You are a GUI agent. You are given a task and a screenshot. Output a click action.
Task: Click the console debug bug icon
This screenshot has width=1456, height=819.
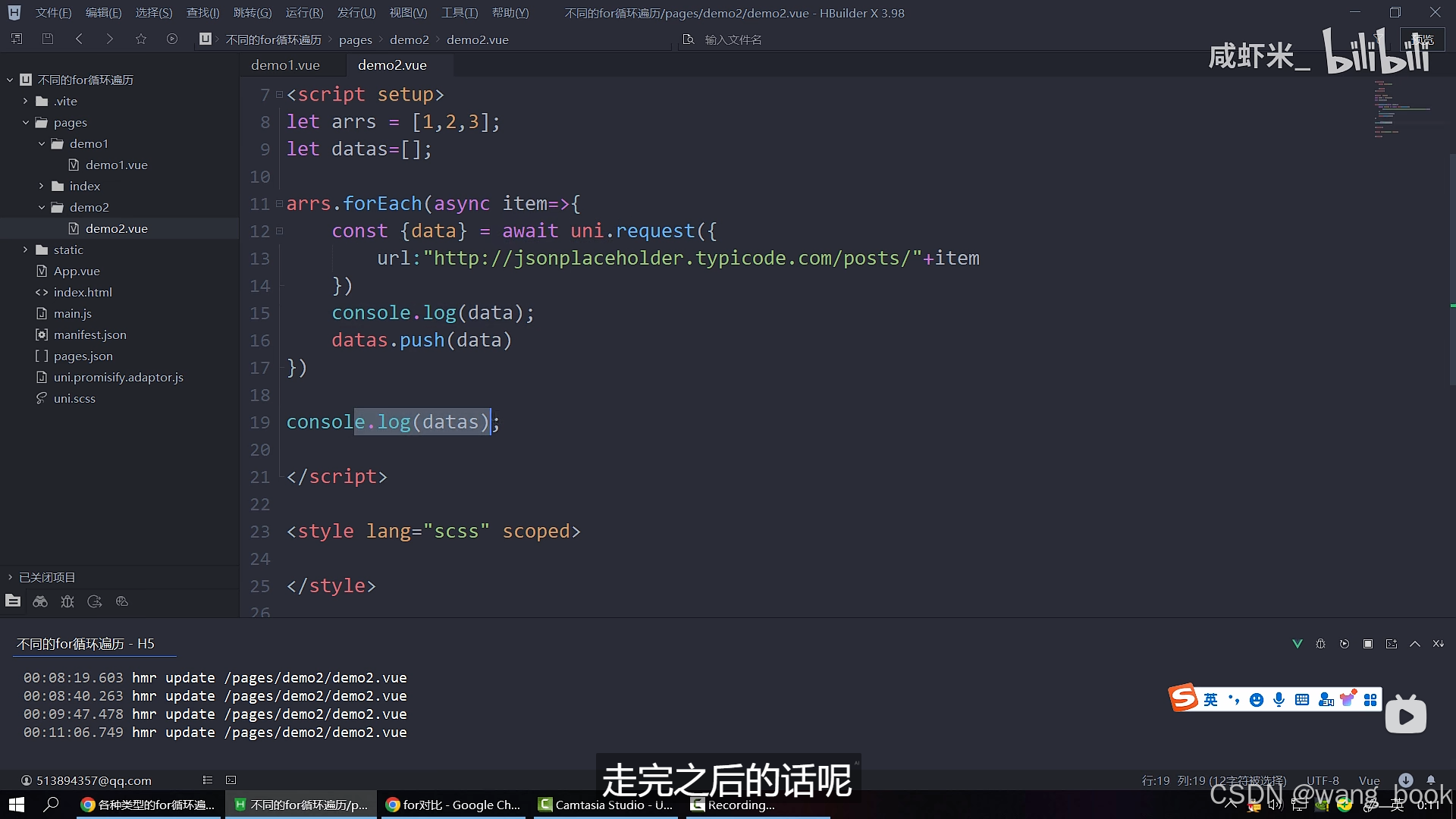(x=1321, y=644)
